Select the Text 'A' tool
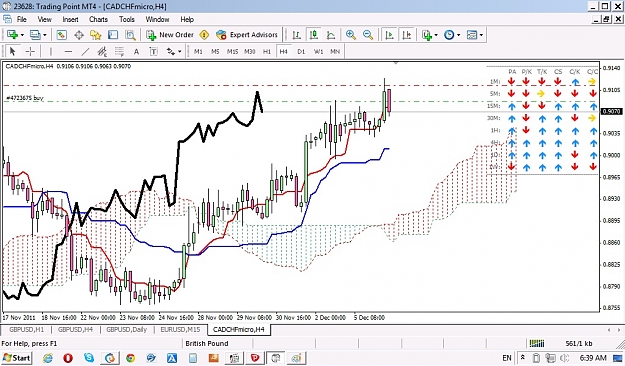625x366 pixels. coord(136,51)
